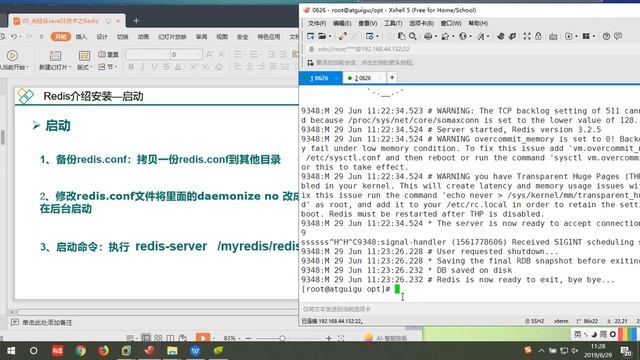Viewport: 640px width, 360px height.
Task: Switch to WPS 插入 ribbon tab
Action: pyautogui.click(x=81, y=37)
